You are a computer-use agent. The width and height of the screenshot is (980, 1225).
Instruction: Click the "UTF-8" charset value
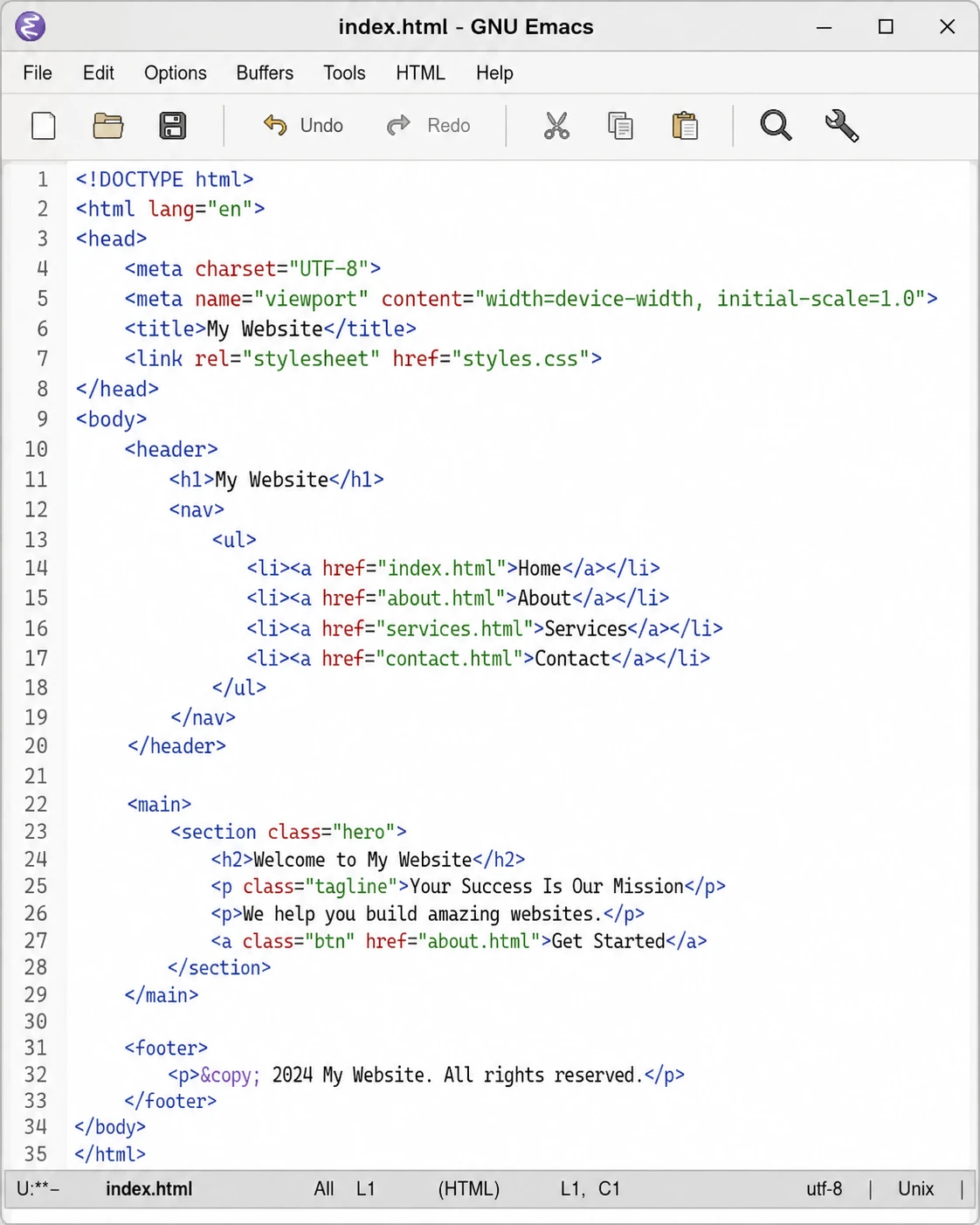tap(329, 269)
